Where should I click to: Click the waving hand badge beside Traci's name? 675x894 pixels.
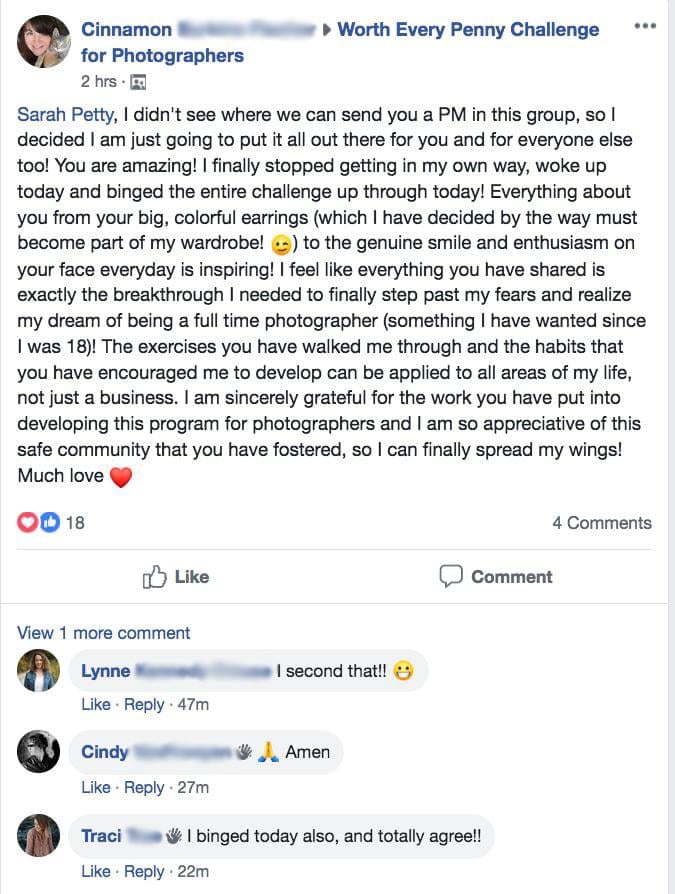pos(173,836)
